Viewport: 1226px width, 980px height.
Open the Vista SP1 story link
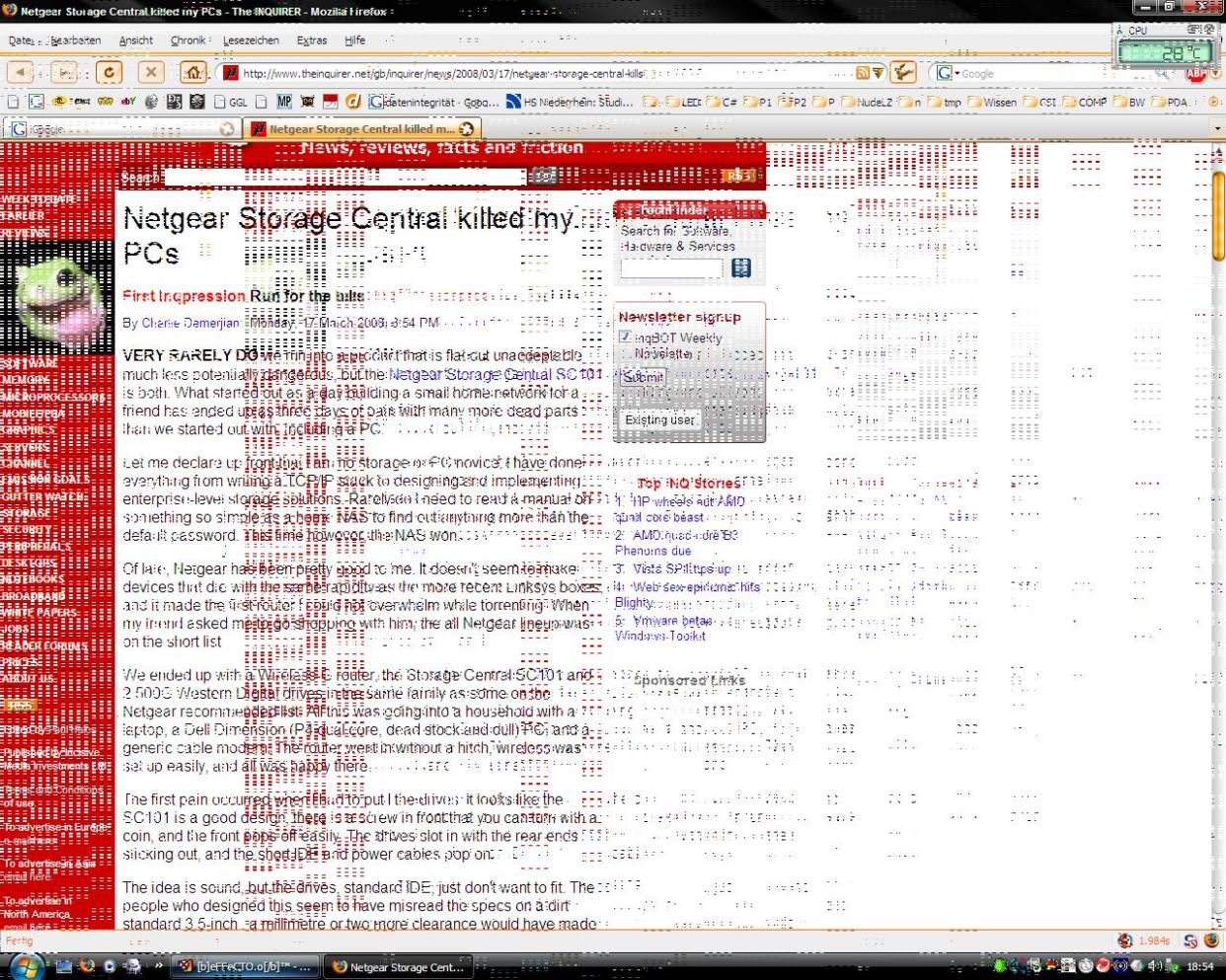(681, 569)
